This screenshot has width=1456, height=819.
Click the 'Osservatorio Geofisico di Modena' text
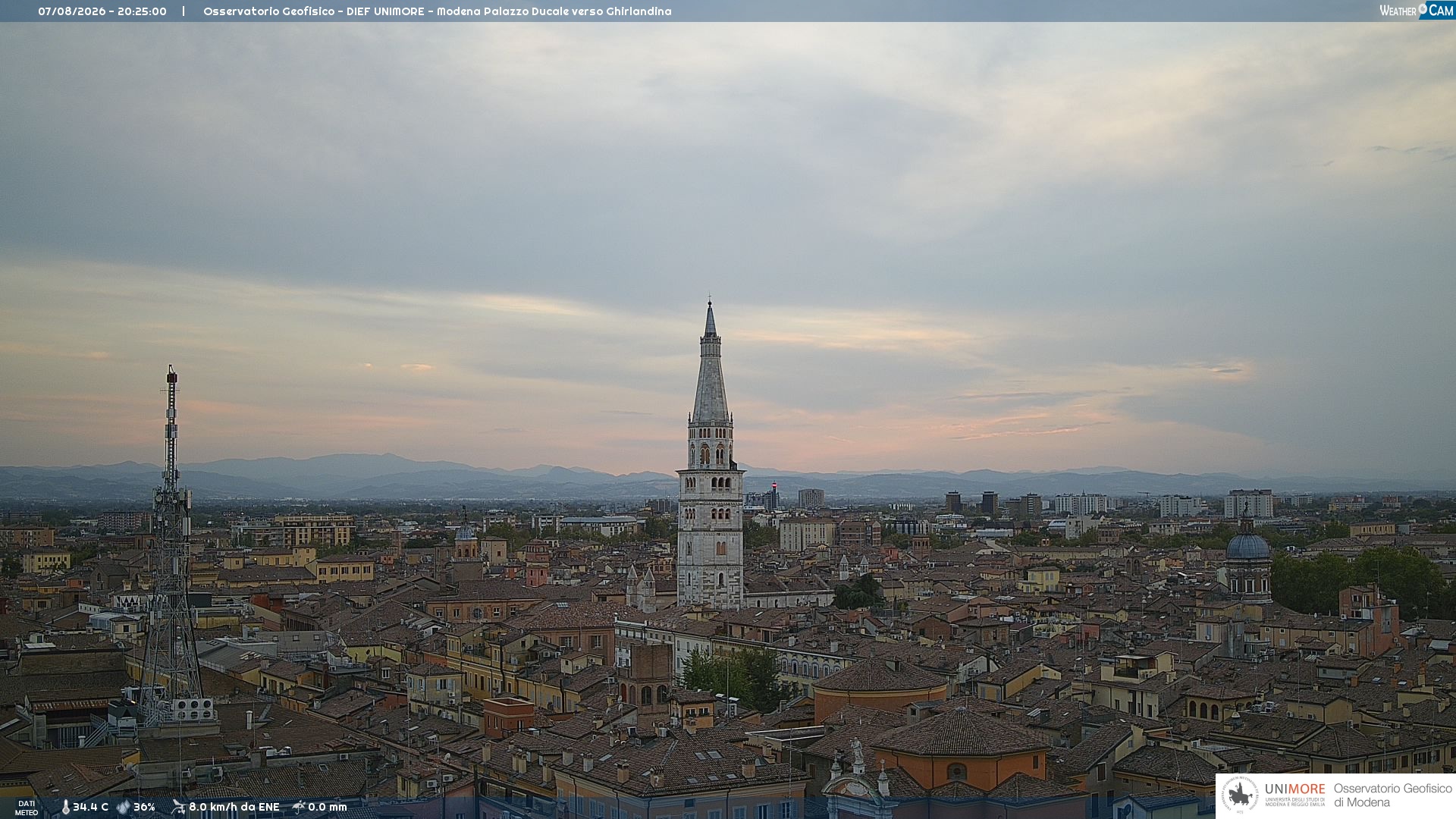[x=1392, y=795]
